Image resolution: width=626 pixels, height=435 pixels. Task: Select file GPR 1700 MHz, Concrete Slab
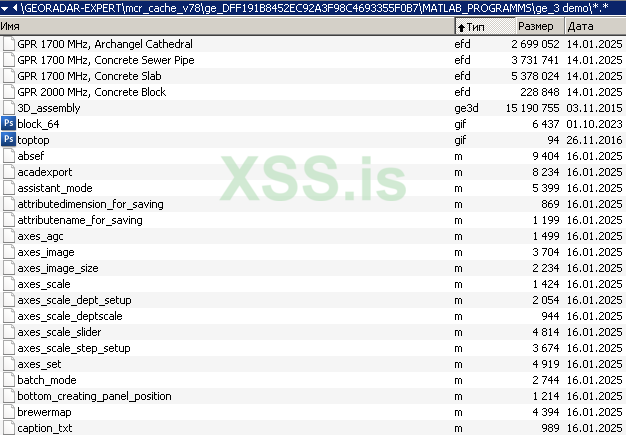[89, 76]
